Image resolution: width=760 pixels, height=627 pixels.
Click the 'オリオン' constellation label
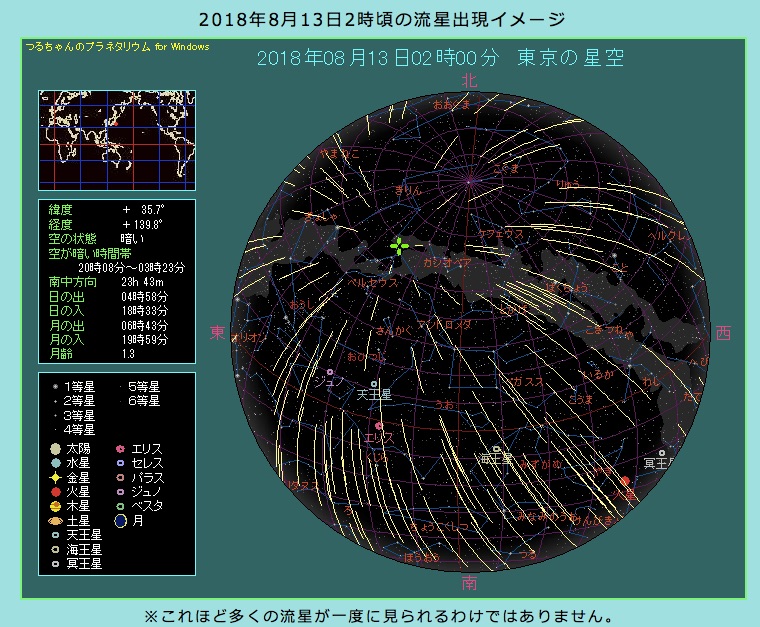249,337
